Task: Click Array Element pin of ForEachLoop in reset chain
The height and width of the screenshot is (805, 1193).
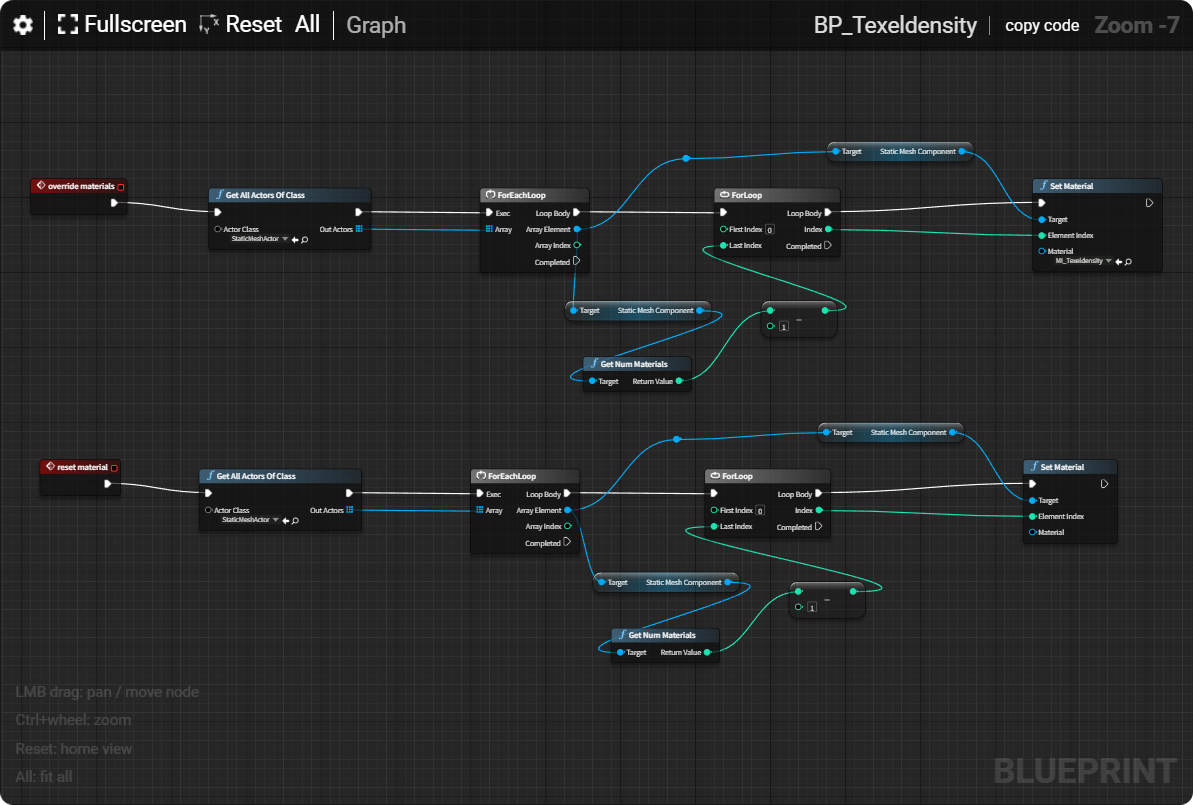Action: pos(568,510)
